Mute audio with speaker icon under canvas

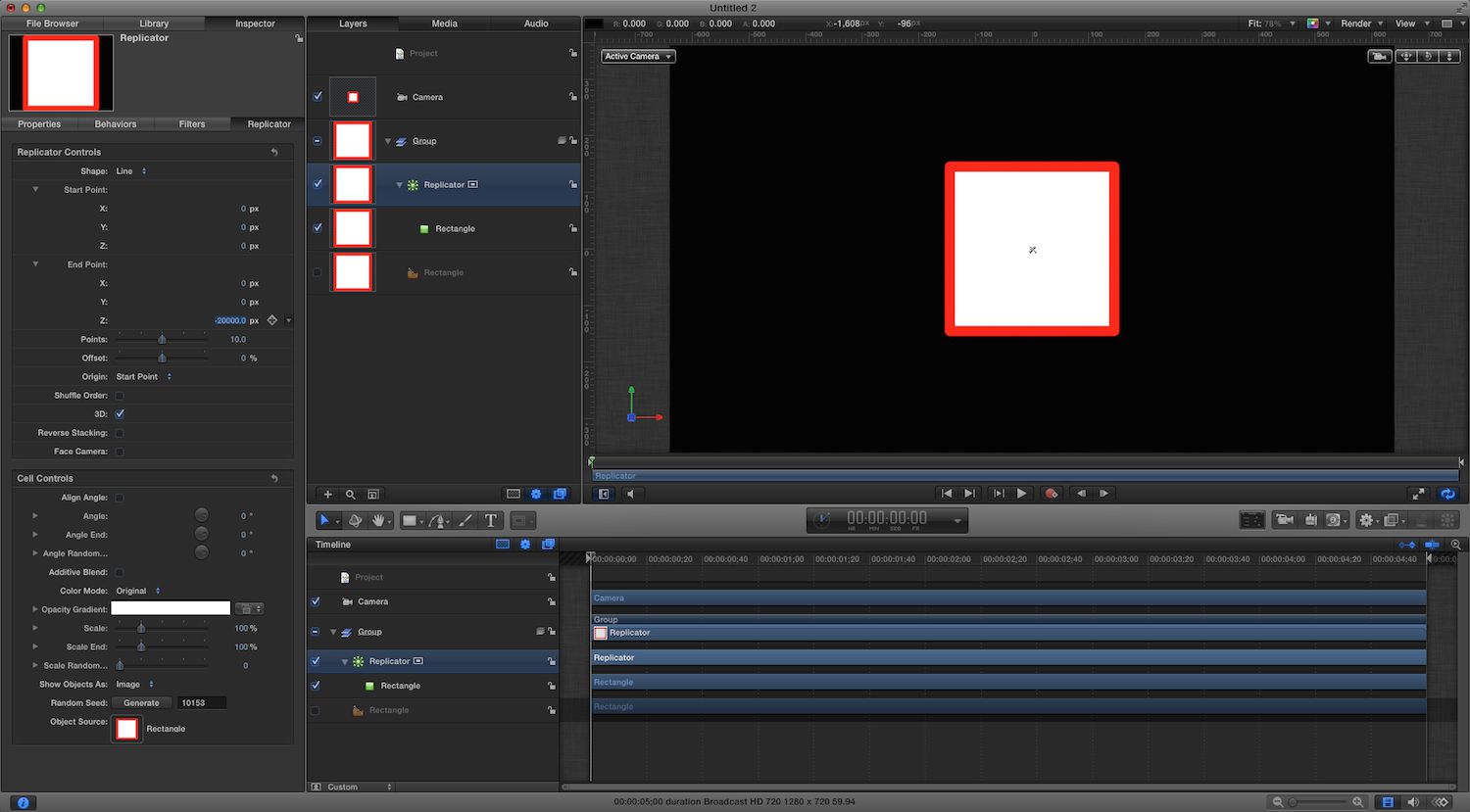point(630,494)
